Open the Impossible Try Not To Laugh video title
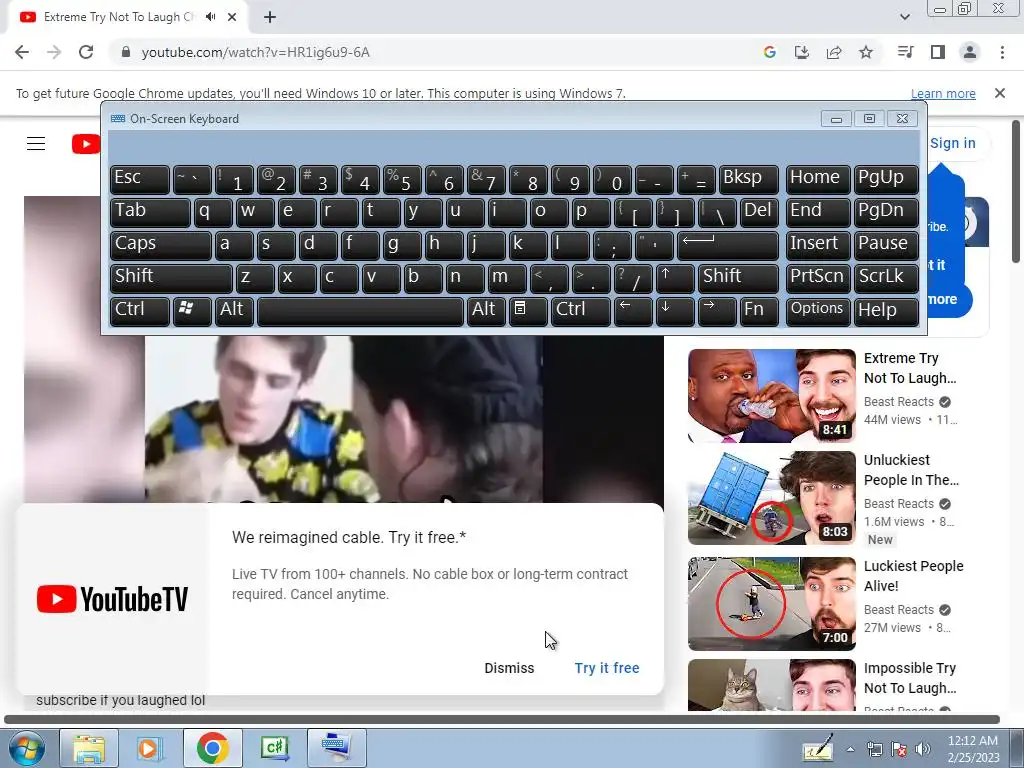The height and width of the screenshot is (768, 1024). pos(910,678)
